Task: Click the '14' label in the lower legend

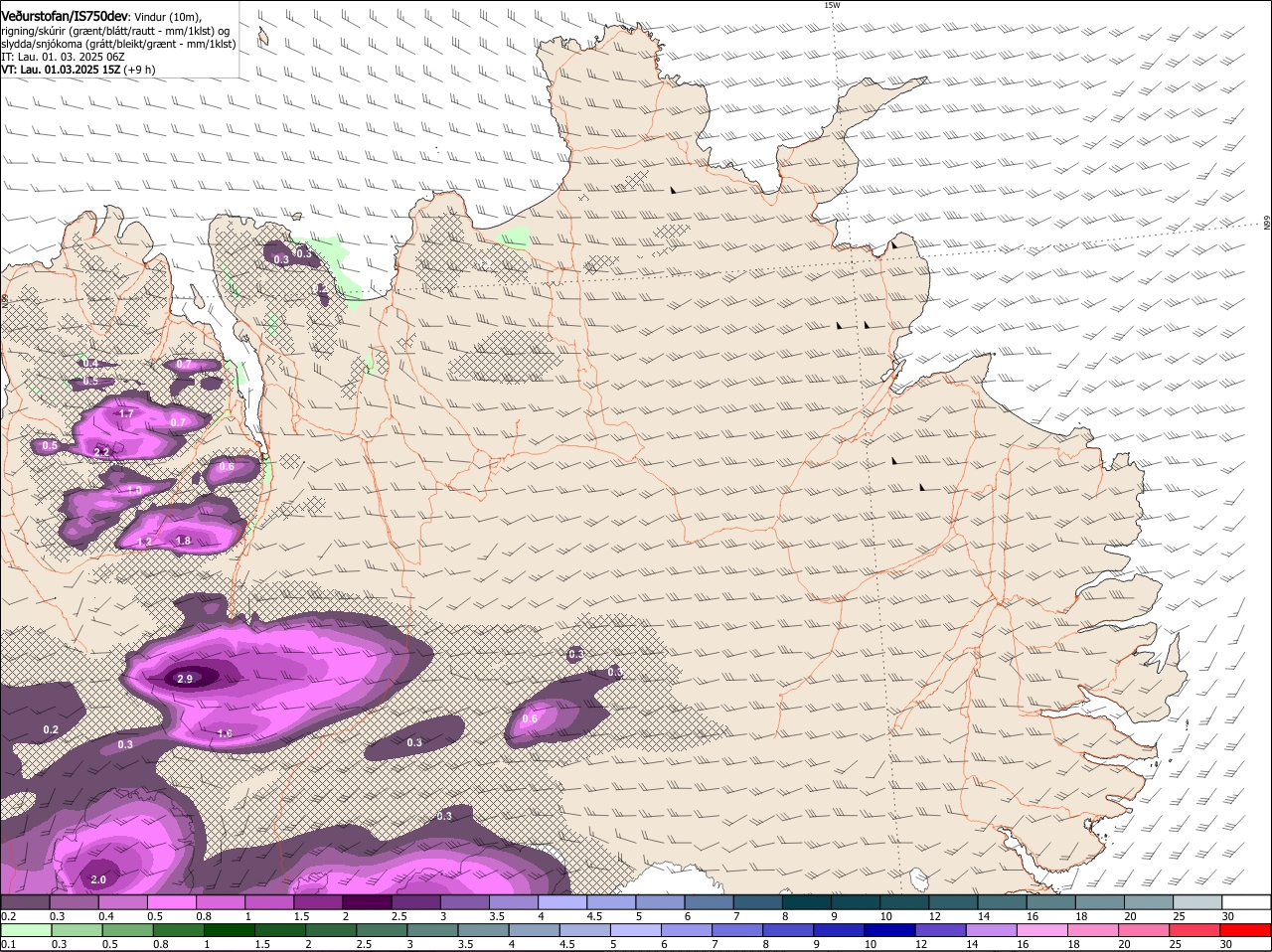Action: tap(971, 944)
